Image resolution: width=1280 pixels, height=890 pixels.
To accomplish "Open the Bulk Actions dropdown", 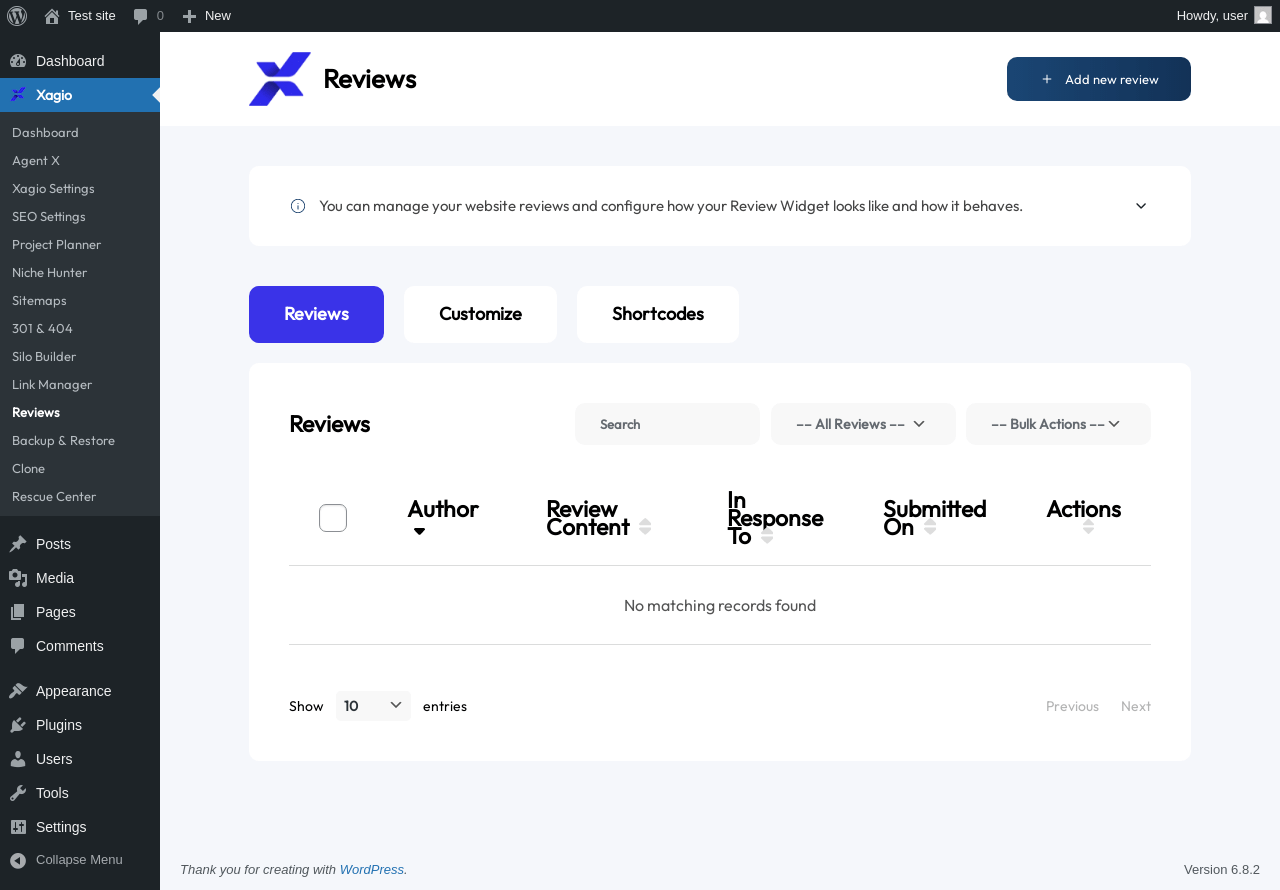I will click(x=1058, y=424).
